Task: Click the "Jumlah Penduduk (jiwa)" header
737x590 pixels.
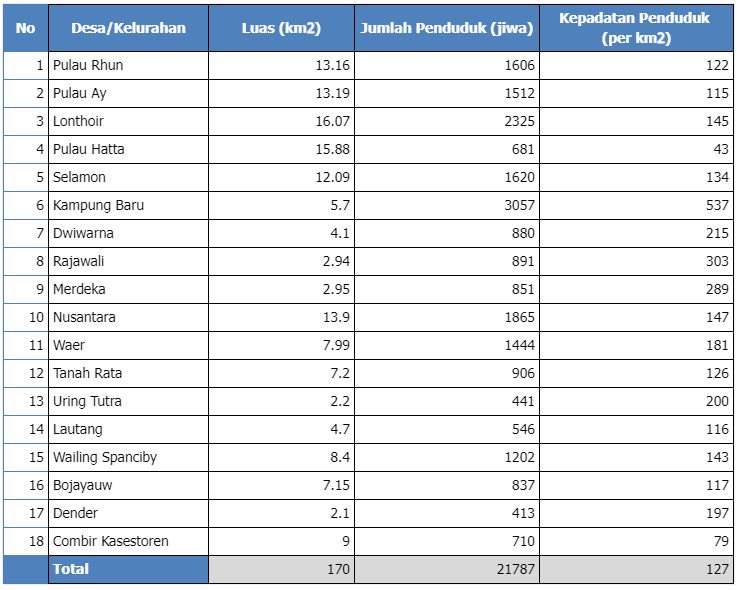Action: [446, 28]
